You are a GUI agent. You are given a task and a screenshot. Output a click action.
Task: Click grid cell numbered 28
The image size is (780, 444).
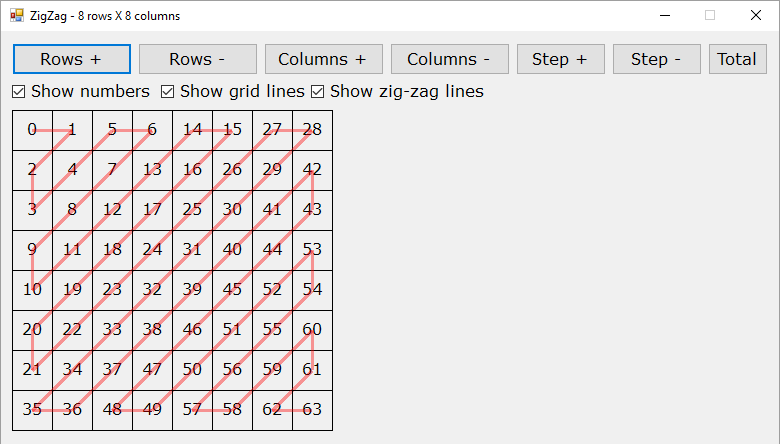click(x=312, y=130)
